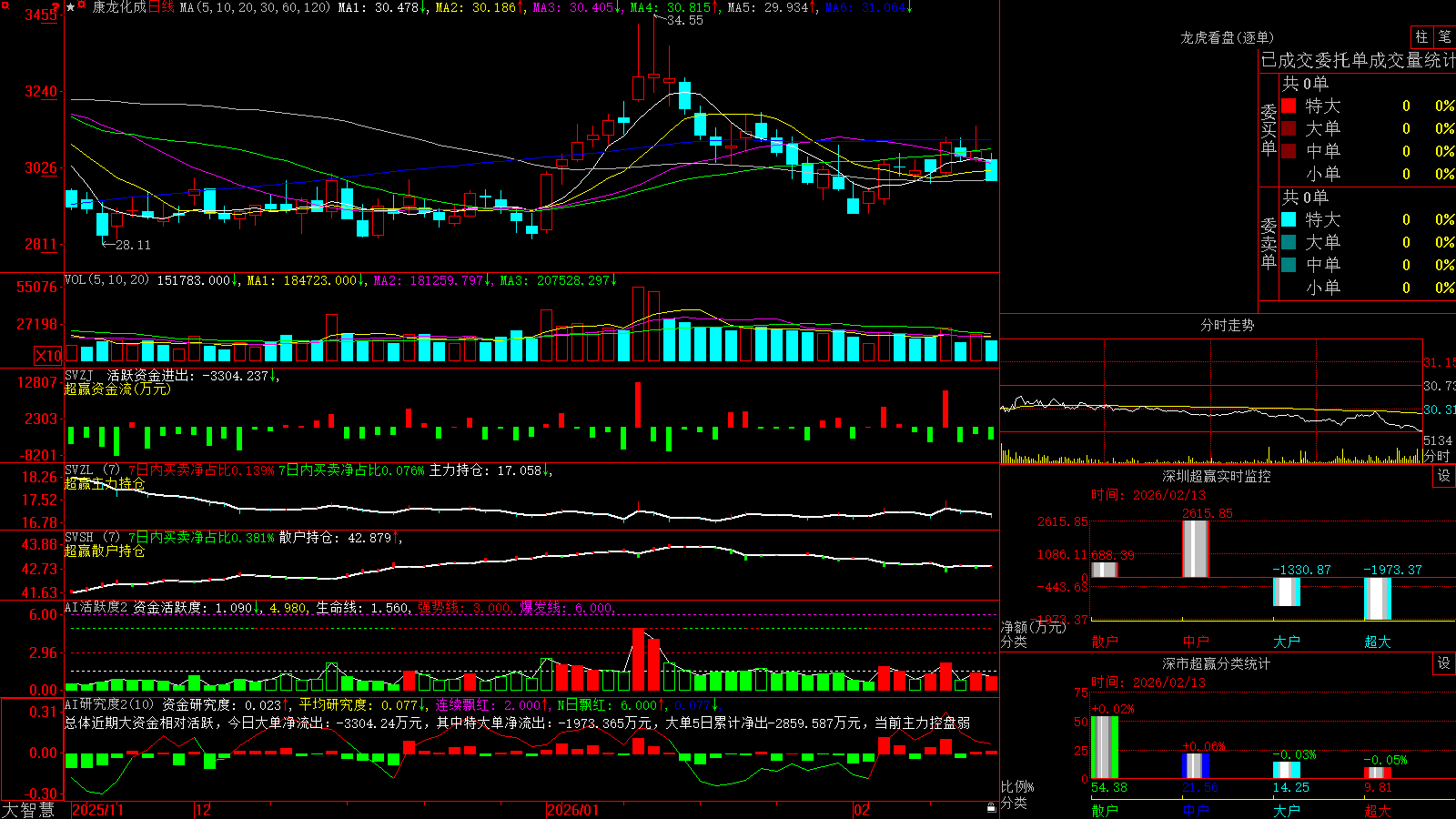This screenshot has height=819, width=1456.
Task: Click the small red icon at top-left corner
Action: point(5,5)
